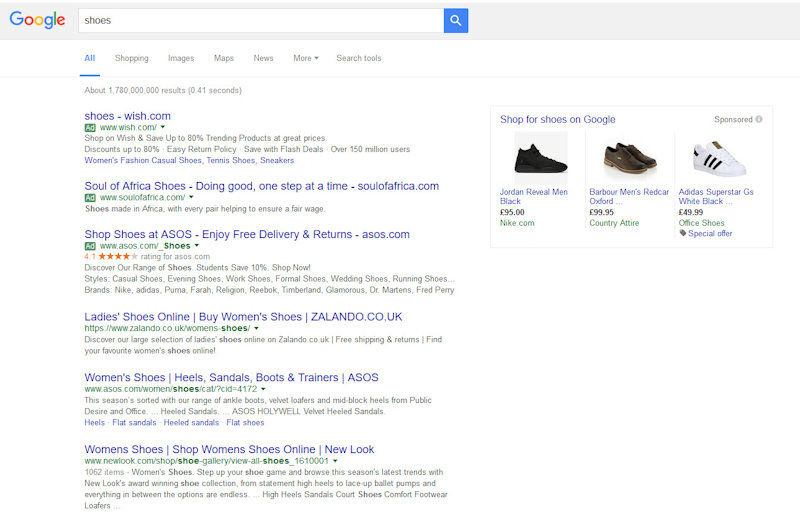Click the brown Barbour Oxford shoe thumbnail
Image resolution: width=800 pixels, height=521 pixels.
click(x=630, y=158)
